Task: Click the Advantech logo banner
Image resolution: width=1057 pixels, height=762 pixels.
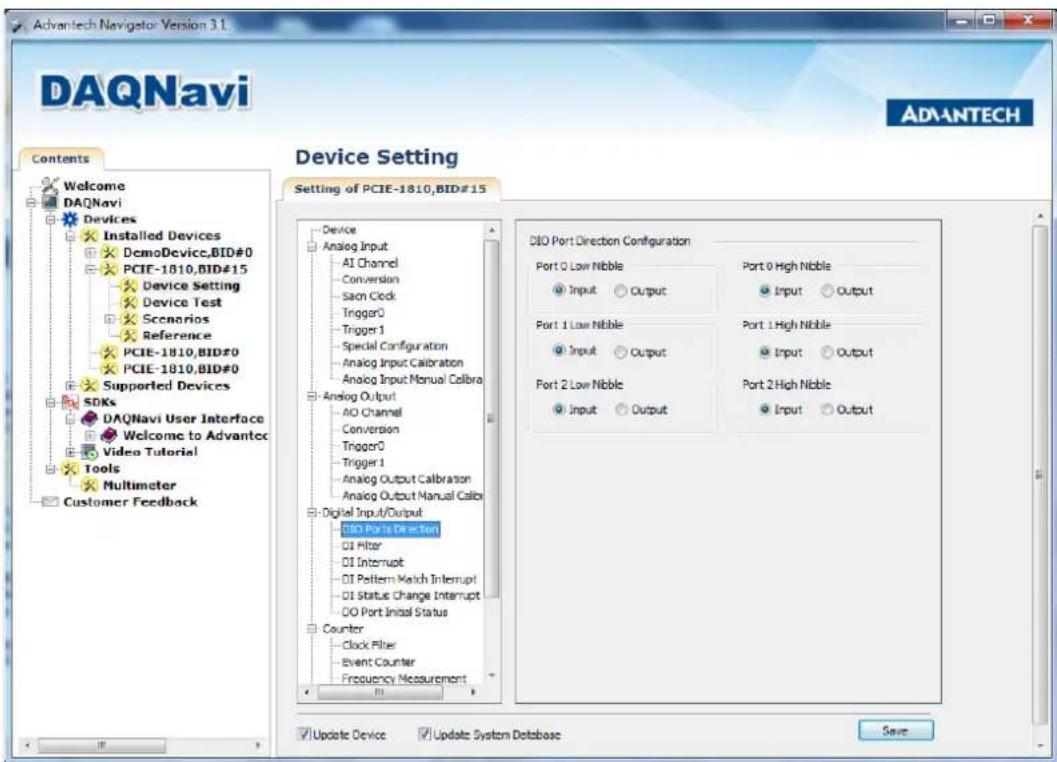Action: [x=959, y=113]
